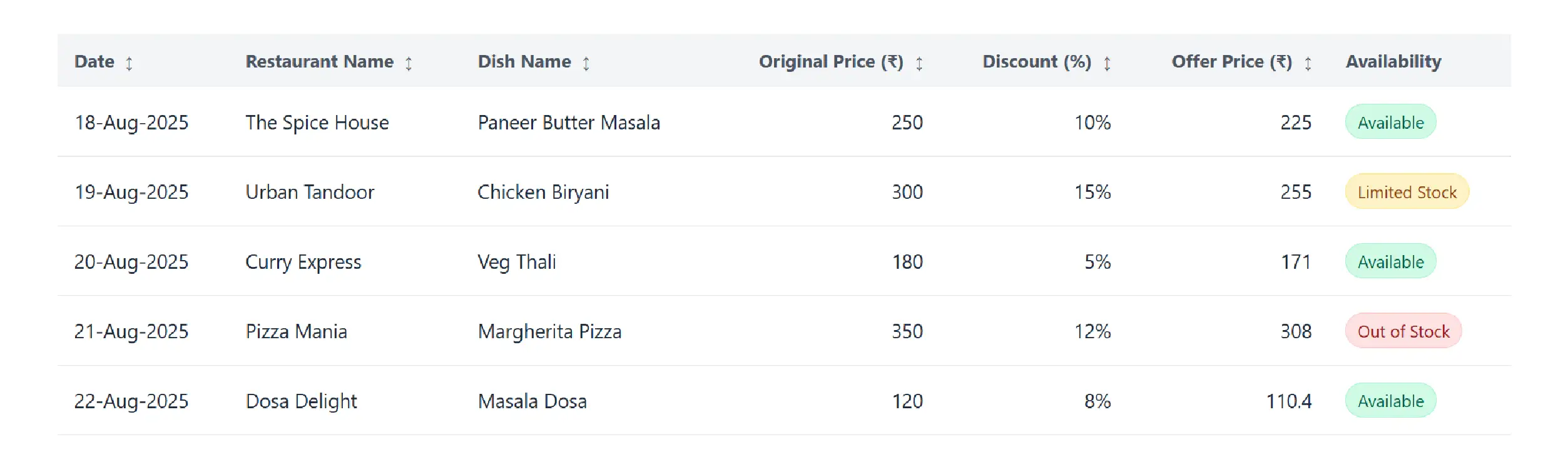The image size is (1568, 467).
Task: Click the Discount (%) sort icon
Action: point(1107,63)
